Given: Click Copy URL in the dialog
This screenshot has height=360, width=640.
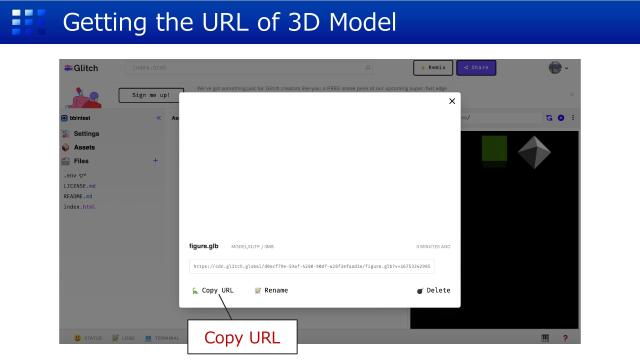Looking at the screenshot, I should pos(213,291).
